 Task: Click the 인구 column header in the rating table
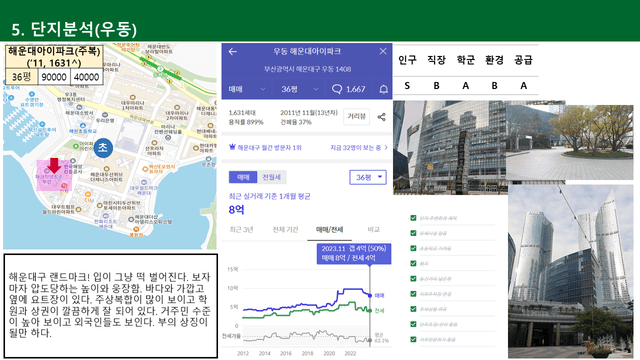[x=407, y=60]
